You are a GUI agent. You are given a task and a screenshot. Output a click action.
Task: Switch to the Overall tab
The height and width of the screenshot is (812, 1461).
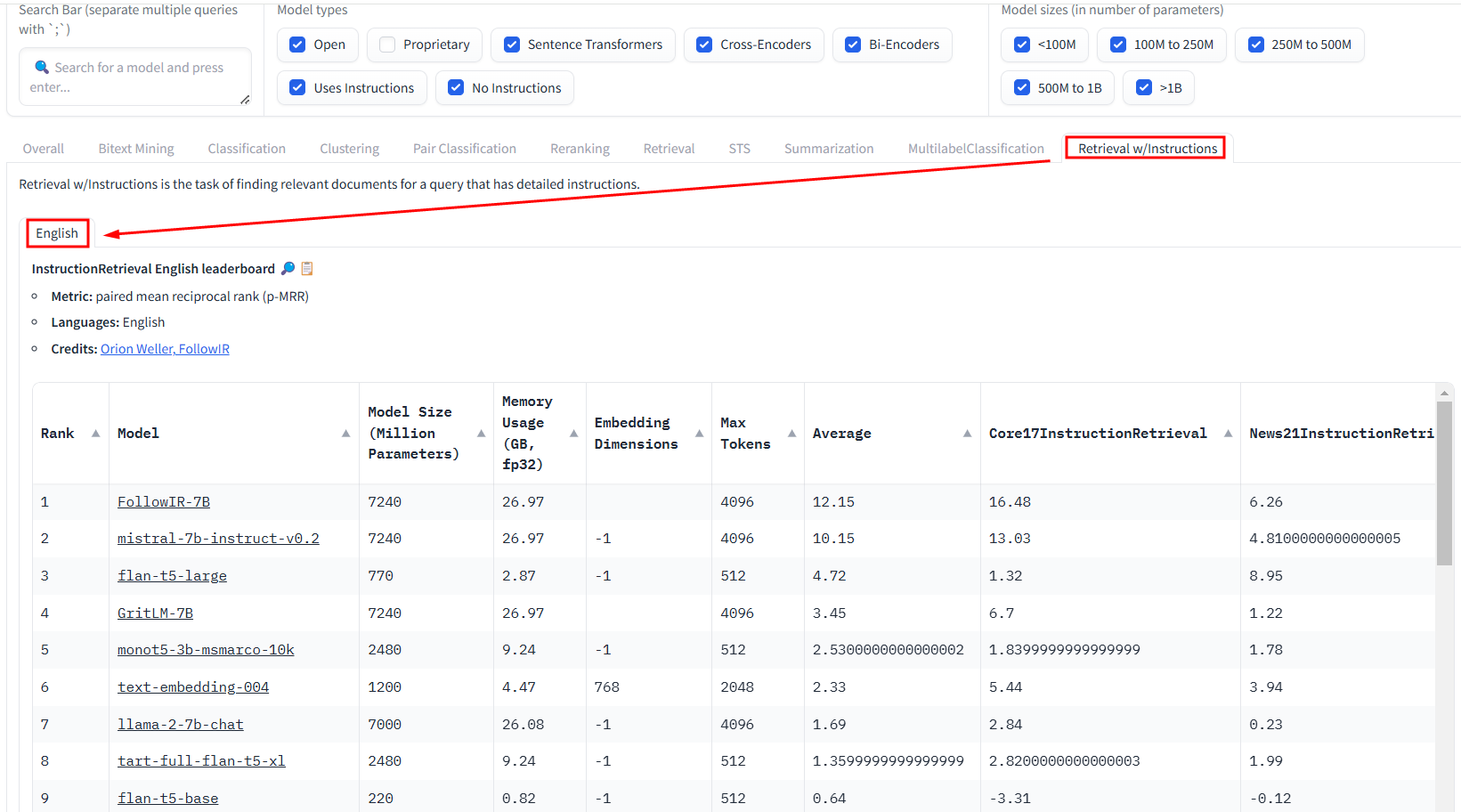44,149
